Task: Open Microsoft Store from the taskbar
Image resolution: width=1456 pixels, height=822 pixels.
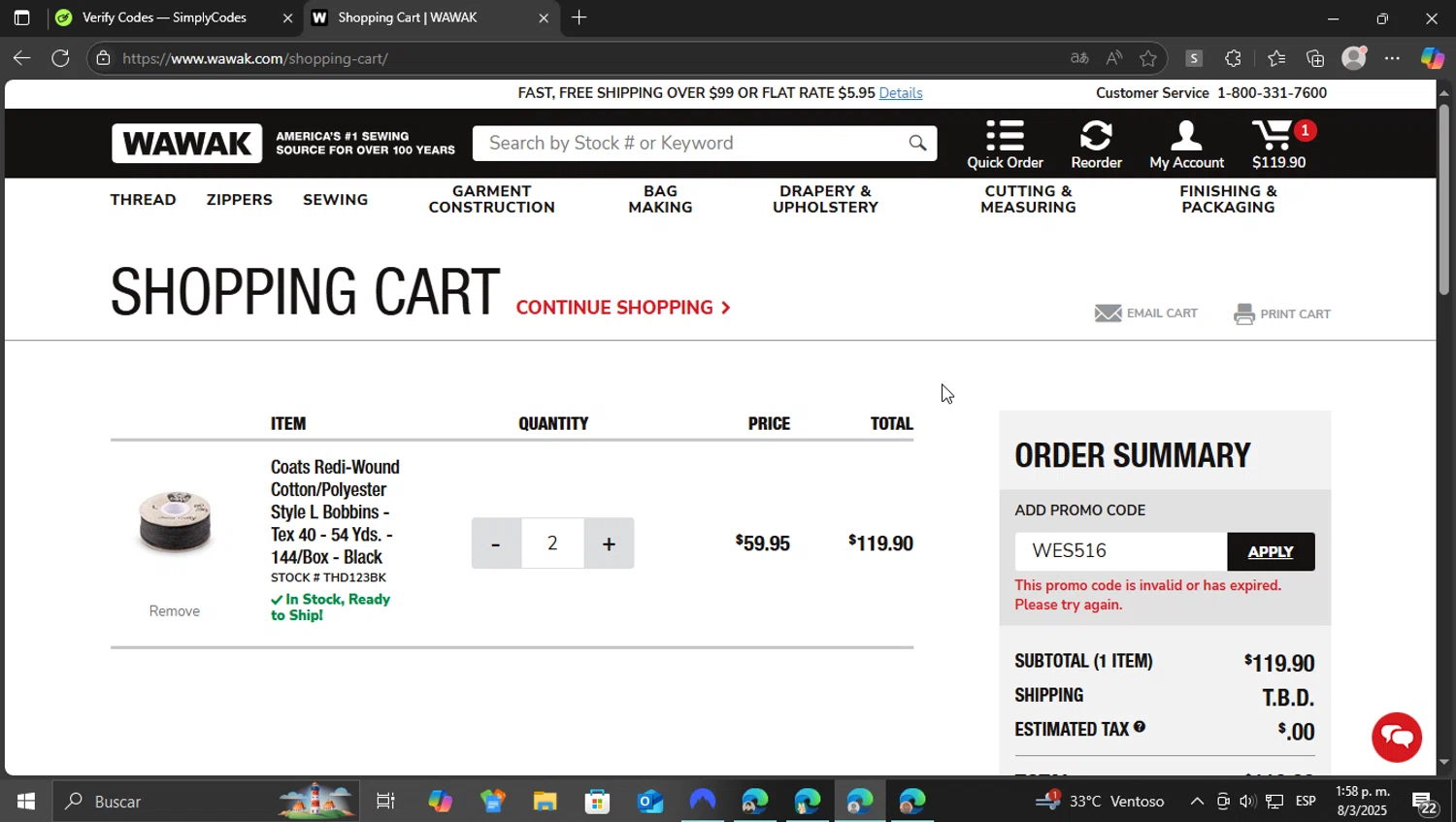Action: [x=597, y=802]
